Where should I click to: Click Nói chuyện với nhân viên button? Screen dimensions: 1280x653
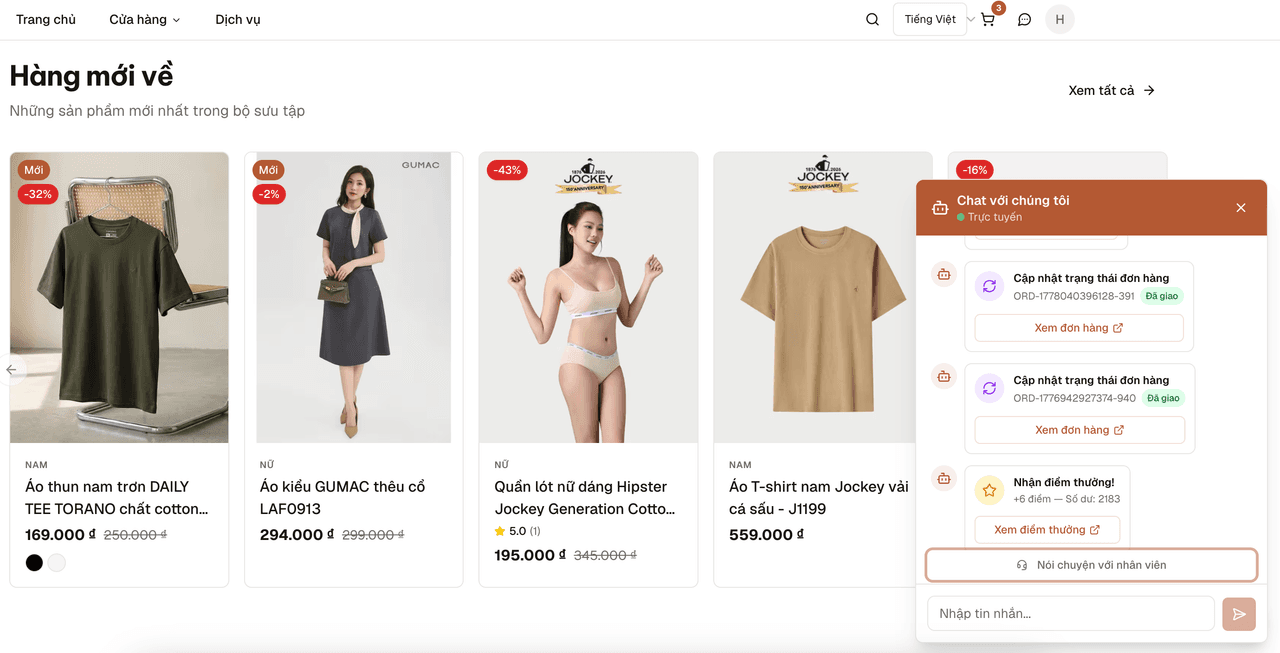pyautogui.click(x=1091, y=565)
